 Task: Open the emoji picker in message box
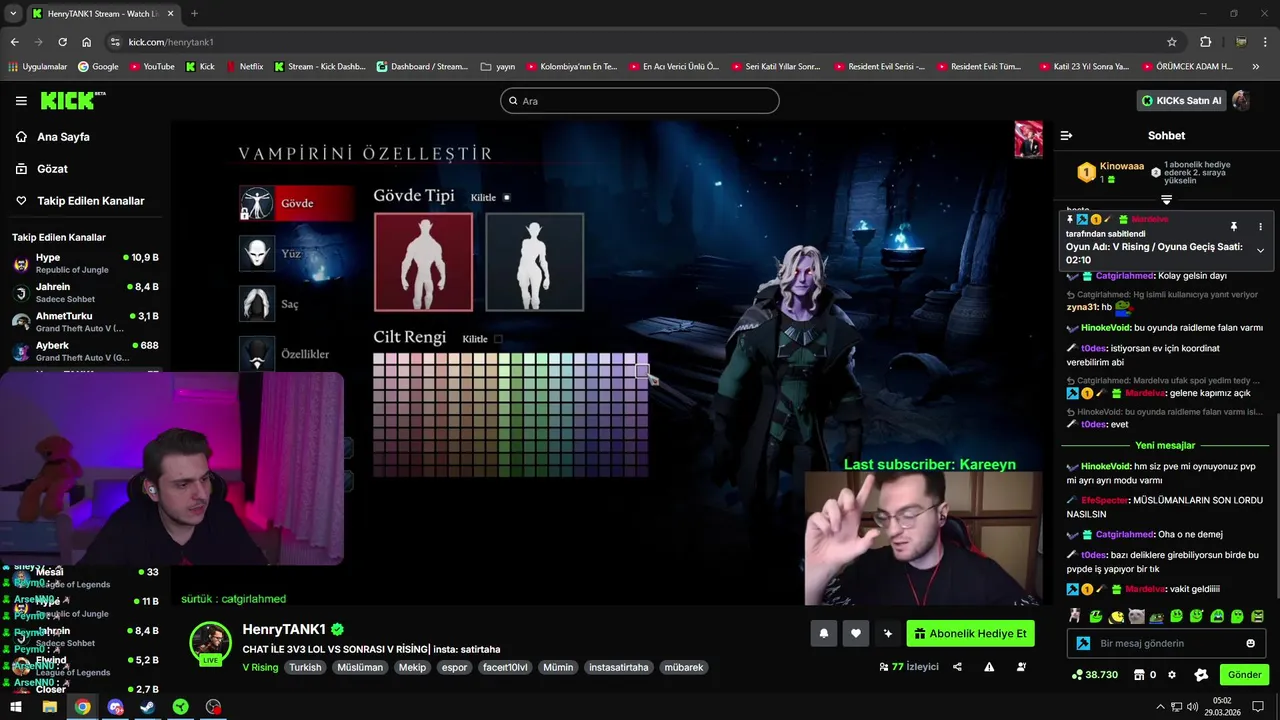tap(1250, 643)
